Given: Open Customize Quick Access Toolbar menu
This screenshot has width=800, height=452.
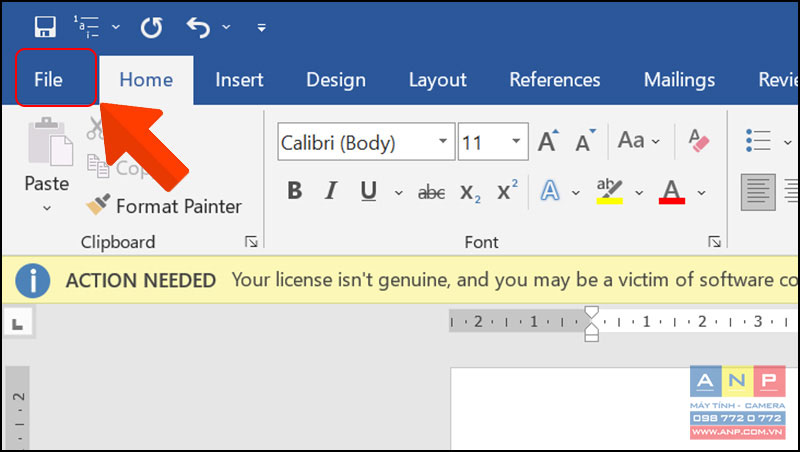Looking at the screenshot, I should coord(261,28).
